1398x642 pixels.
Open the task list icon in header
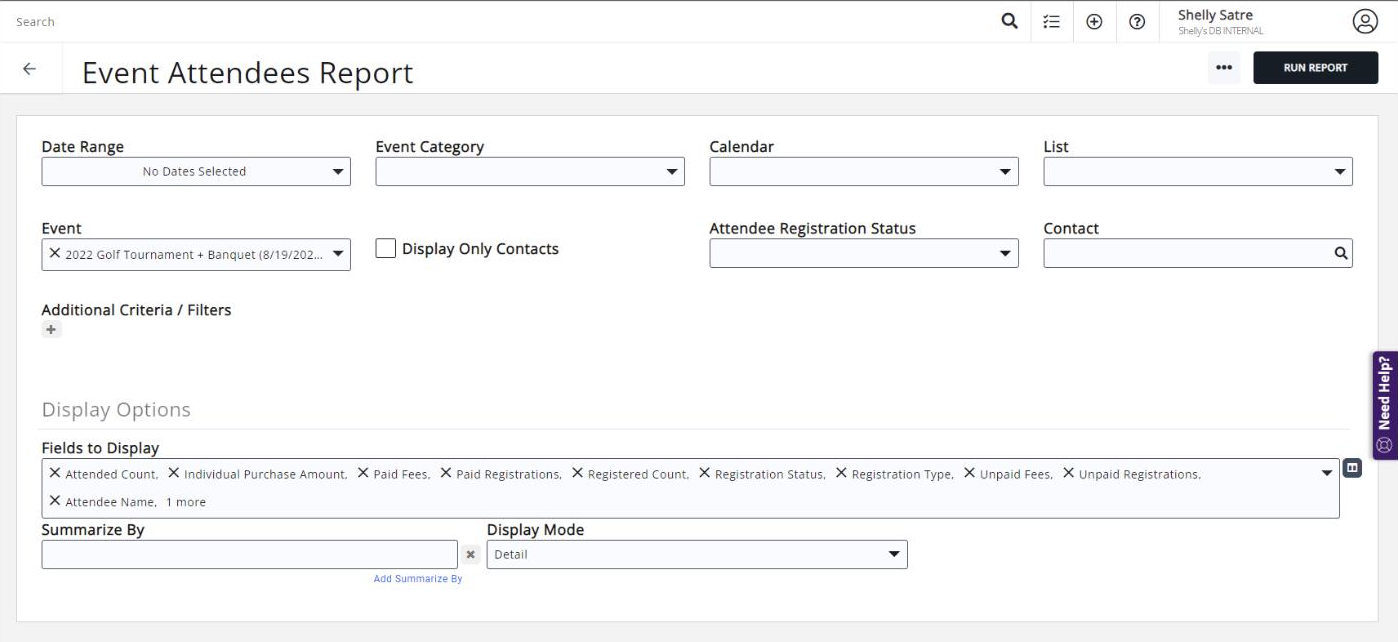click(1052, 21)
